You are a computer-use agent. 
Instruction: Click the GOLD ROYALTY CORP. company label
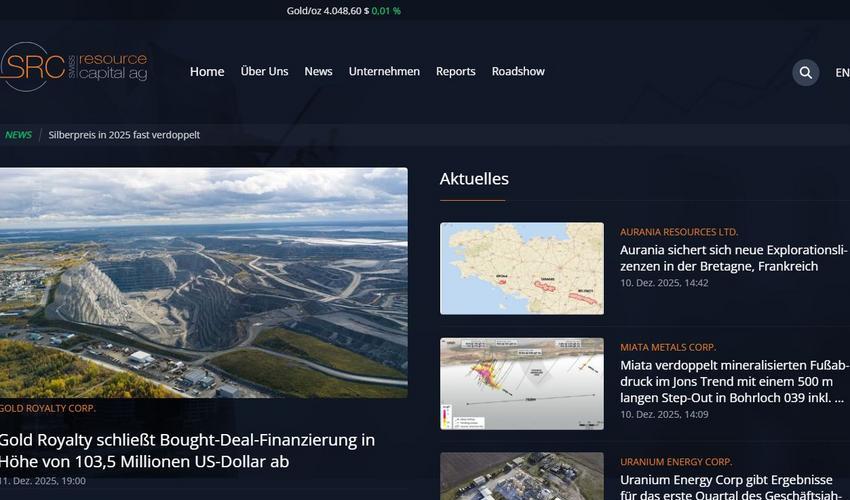click(x=48, y=408)
